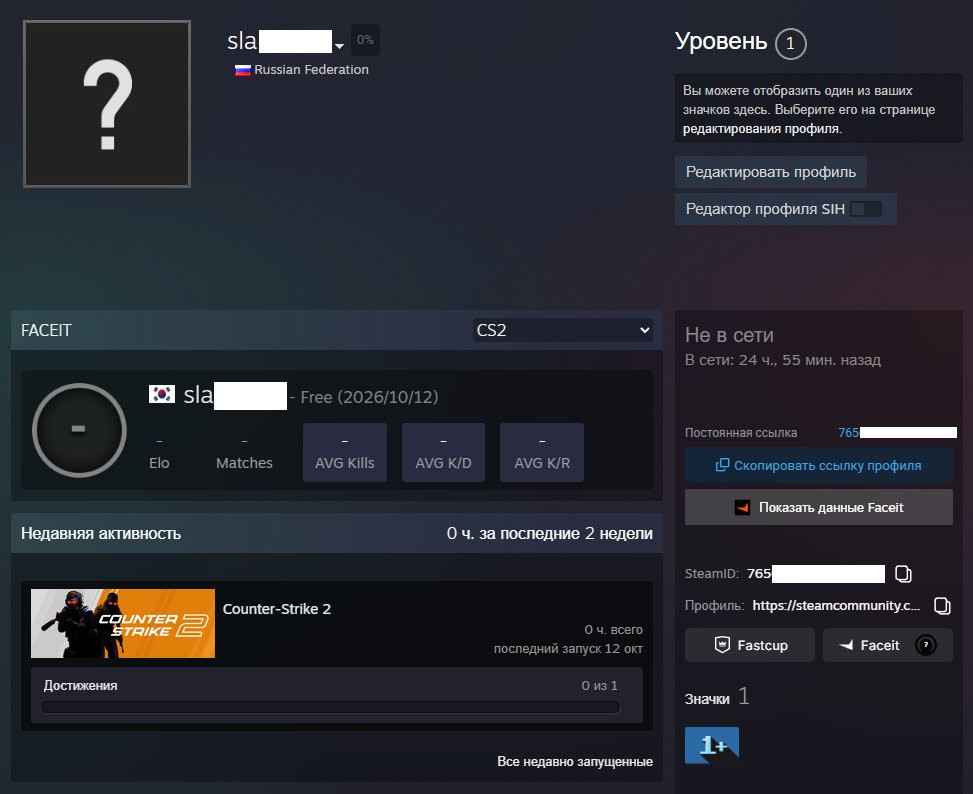The width and height of the screenshot is (973, 794).
Task: Click the achievements progress bar
Action: 331,707
